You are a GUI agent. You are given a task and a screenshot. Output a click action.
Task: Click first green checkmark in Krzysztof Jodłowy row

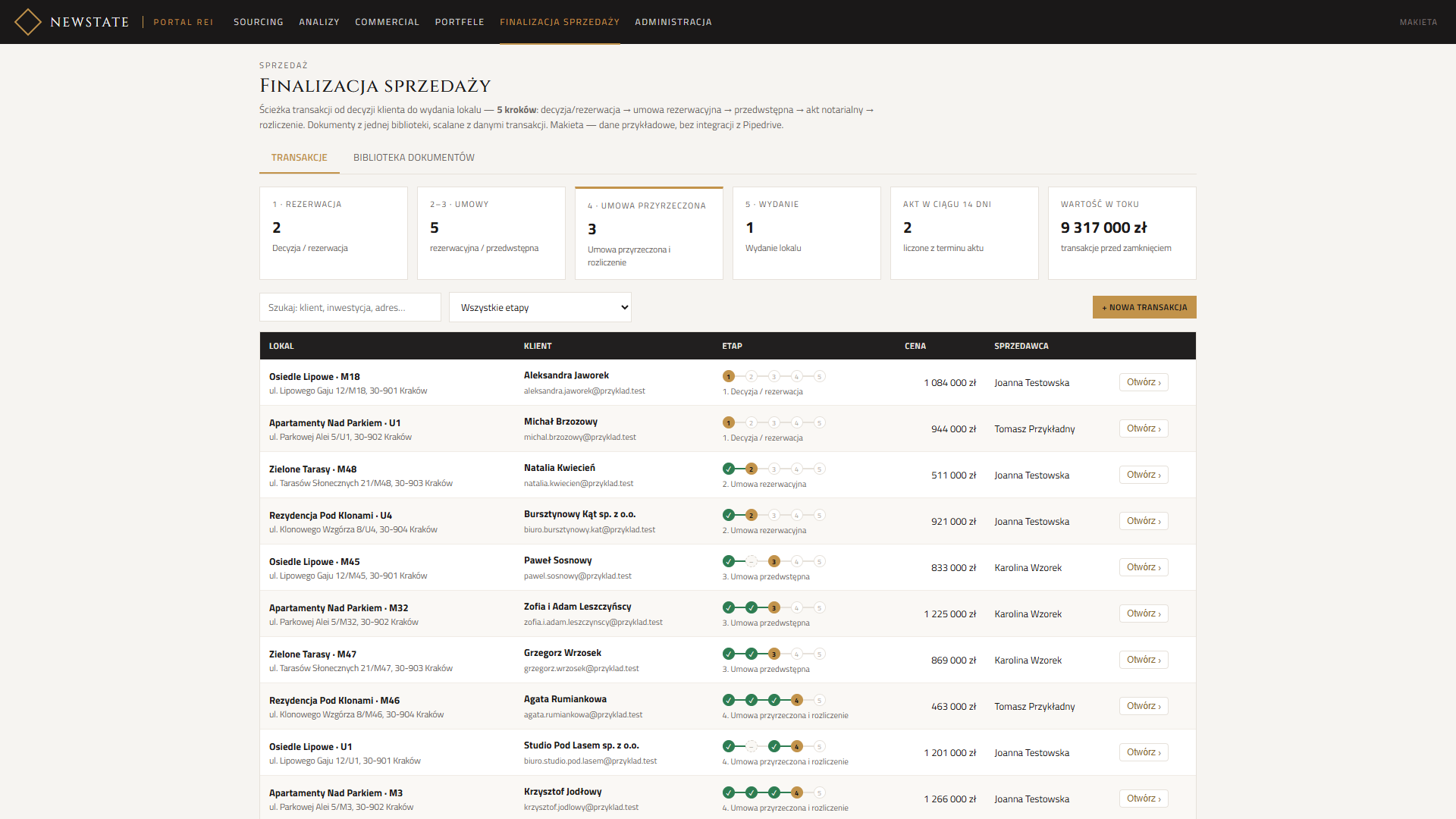[729, 792]
